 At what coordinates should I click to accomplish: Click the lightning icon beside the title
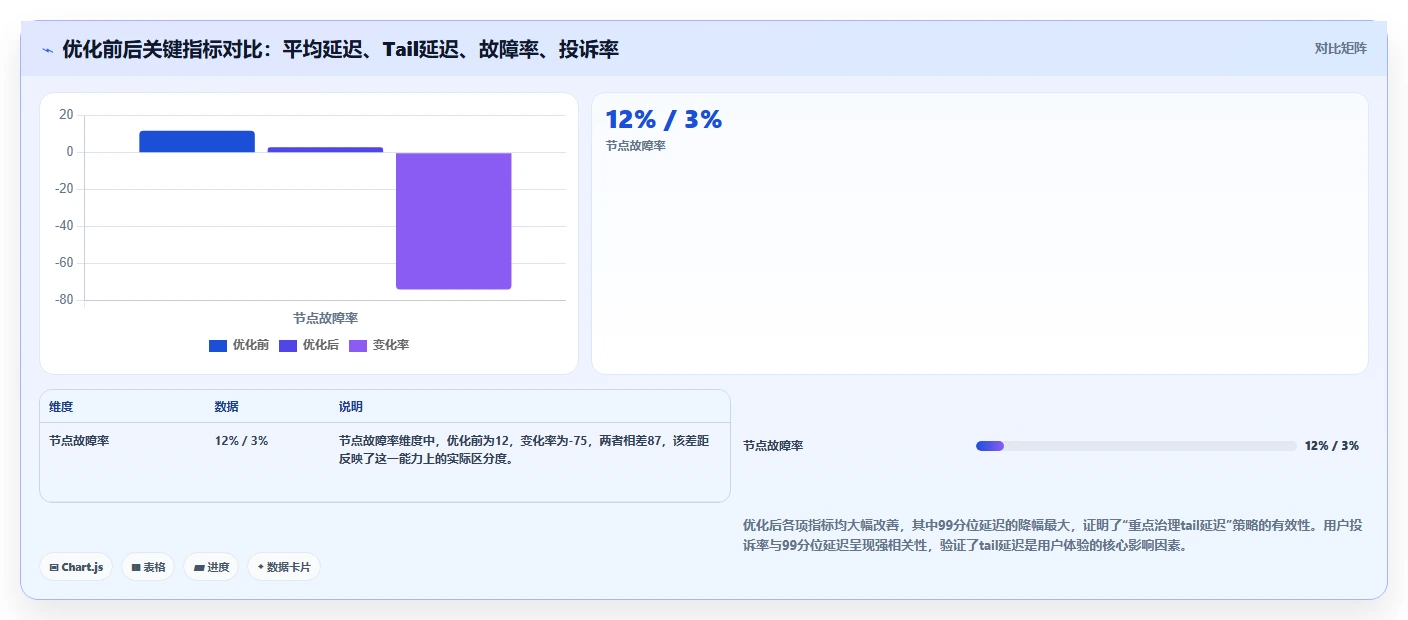(48, 49)
